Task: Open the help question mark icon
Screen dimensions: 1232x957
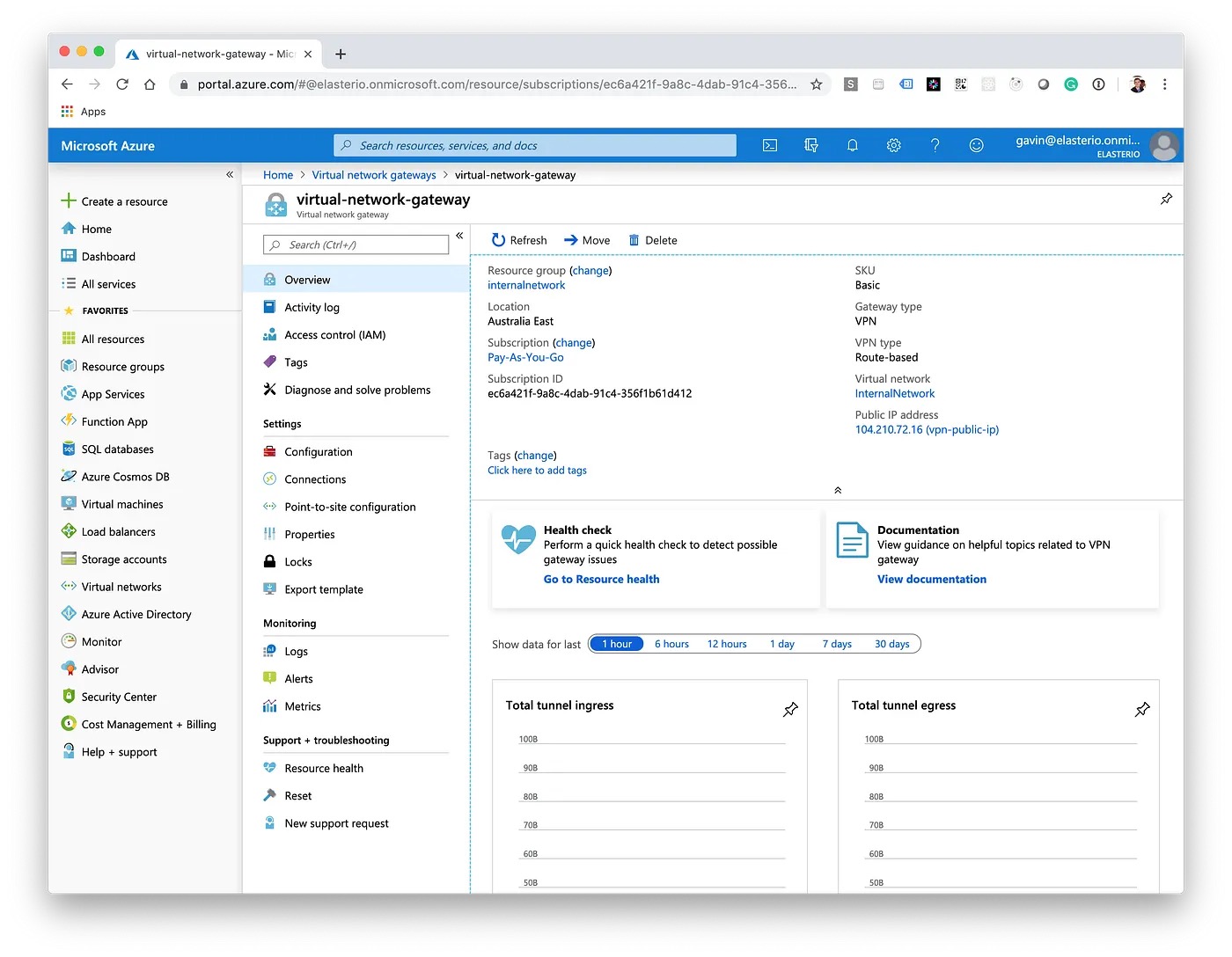Action: point(935,146)
